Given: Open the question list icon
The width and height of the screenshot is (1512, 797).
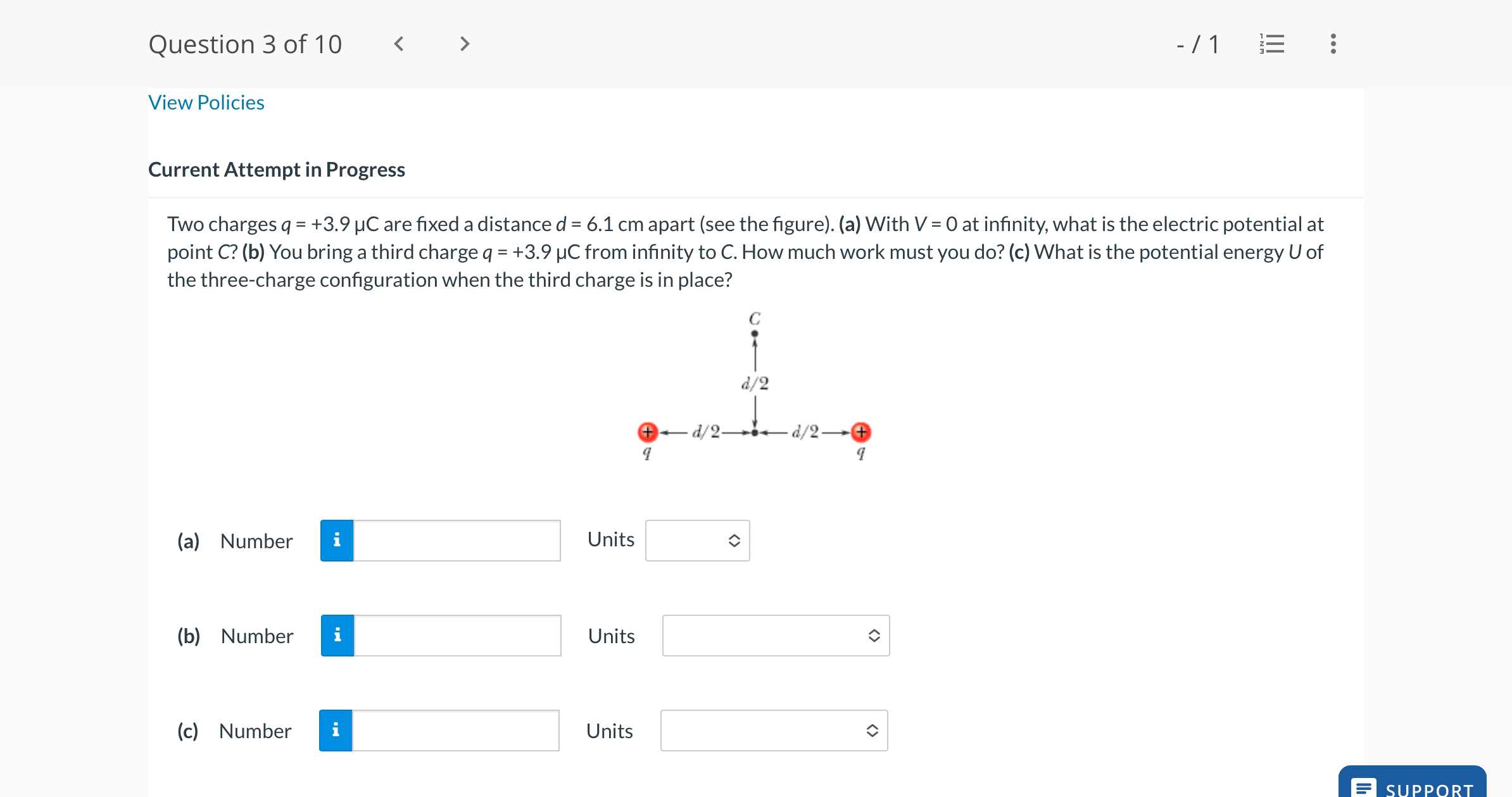Looking at the screenshot, I should [x=1271, y=44].
